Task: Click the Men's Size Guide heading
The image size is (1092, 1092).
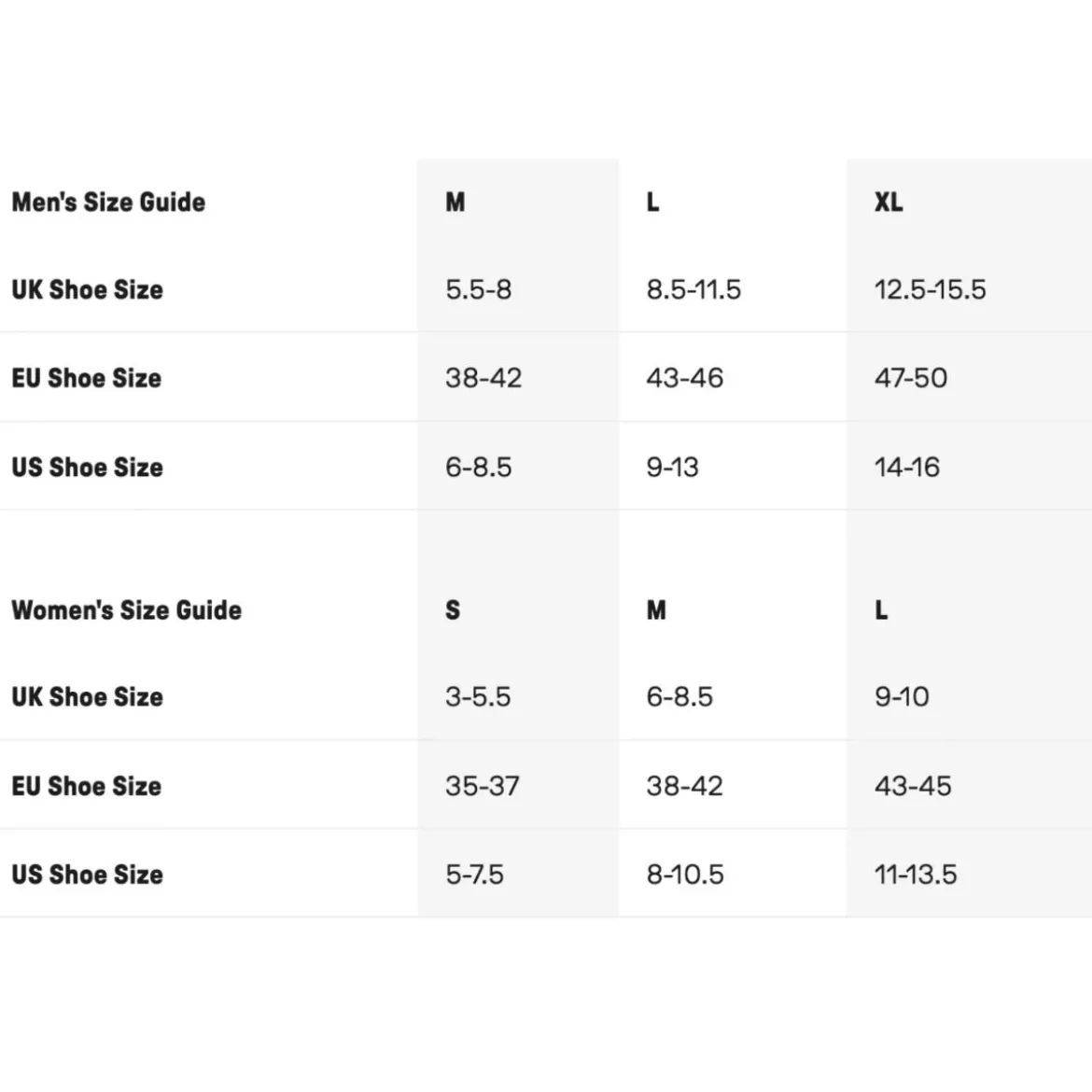Action: (x=108, y=202)
